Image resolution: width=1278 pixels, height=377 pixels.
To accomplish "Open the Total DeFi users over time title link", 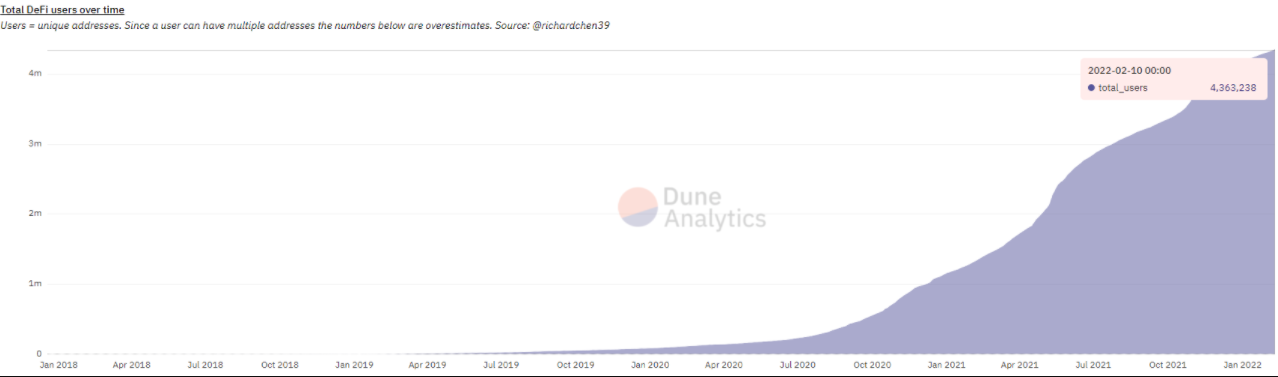I will (62, 9).
